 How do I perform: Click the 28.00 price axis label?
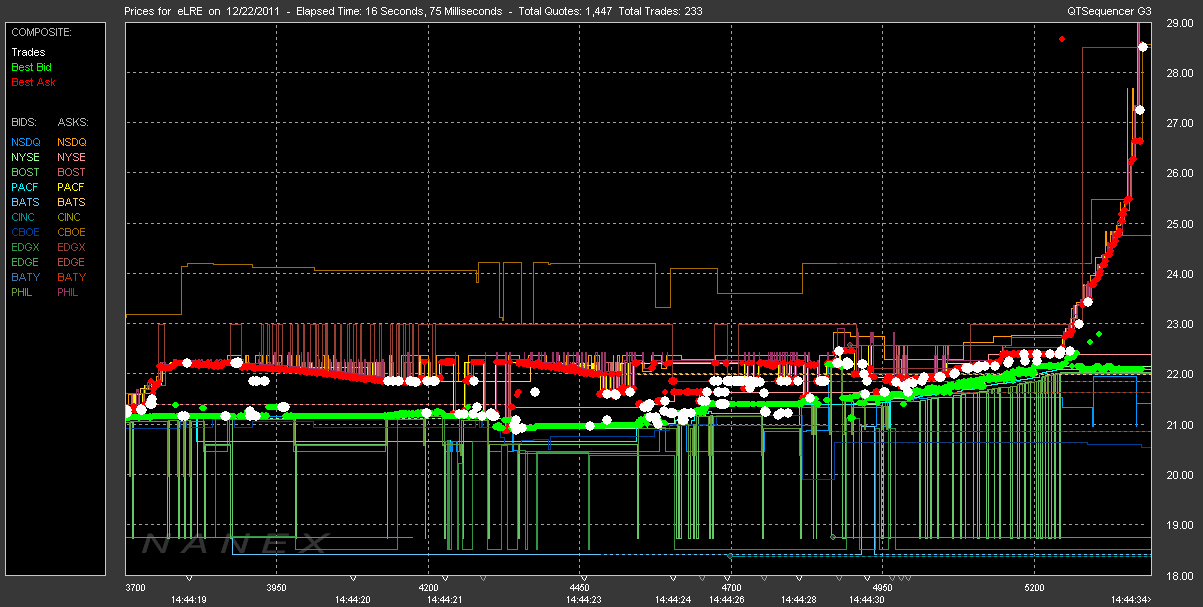pos(1180,73)
